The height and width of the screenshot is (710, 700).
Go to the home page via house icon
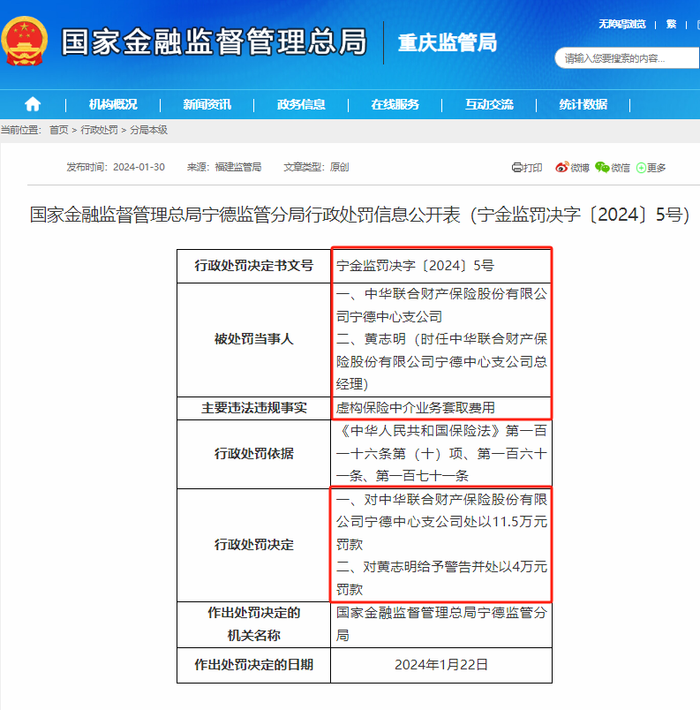(x=33, y=104)
